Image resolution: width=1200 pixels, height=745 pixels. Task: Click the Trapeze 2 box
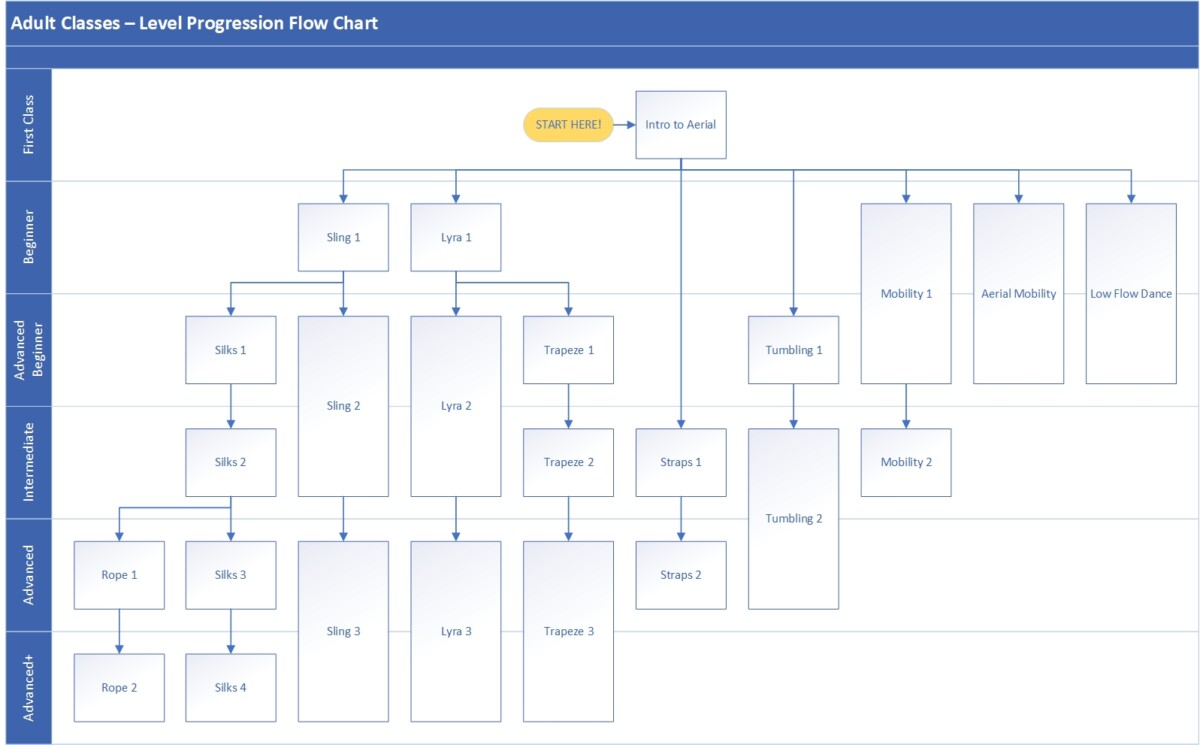click(x=568, y=462)
